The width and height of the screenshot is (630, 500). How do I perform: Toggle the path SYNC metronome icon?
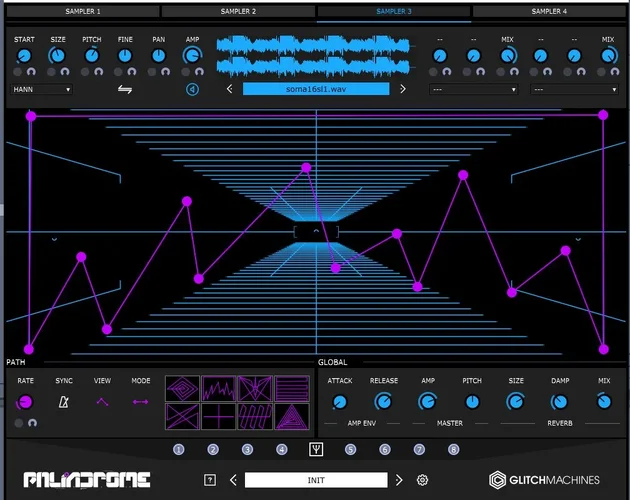[x=63, y=402]
